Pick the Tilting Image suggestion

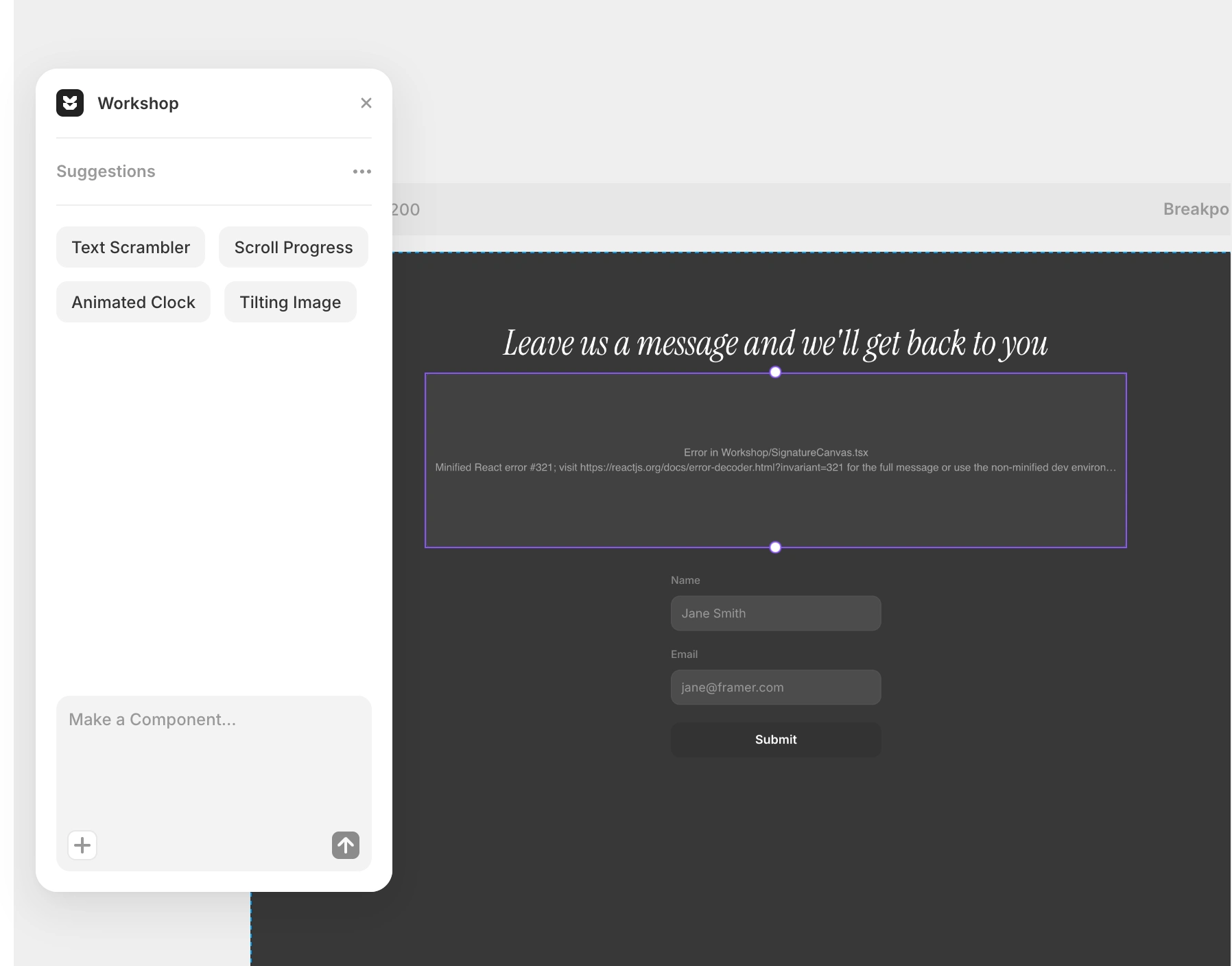(290, 302)
